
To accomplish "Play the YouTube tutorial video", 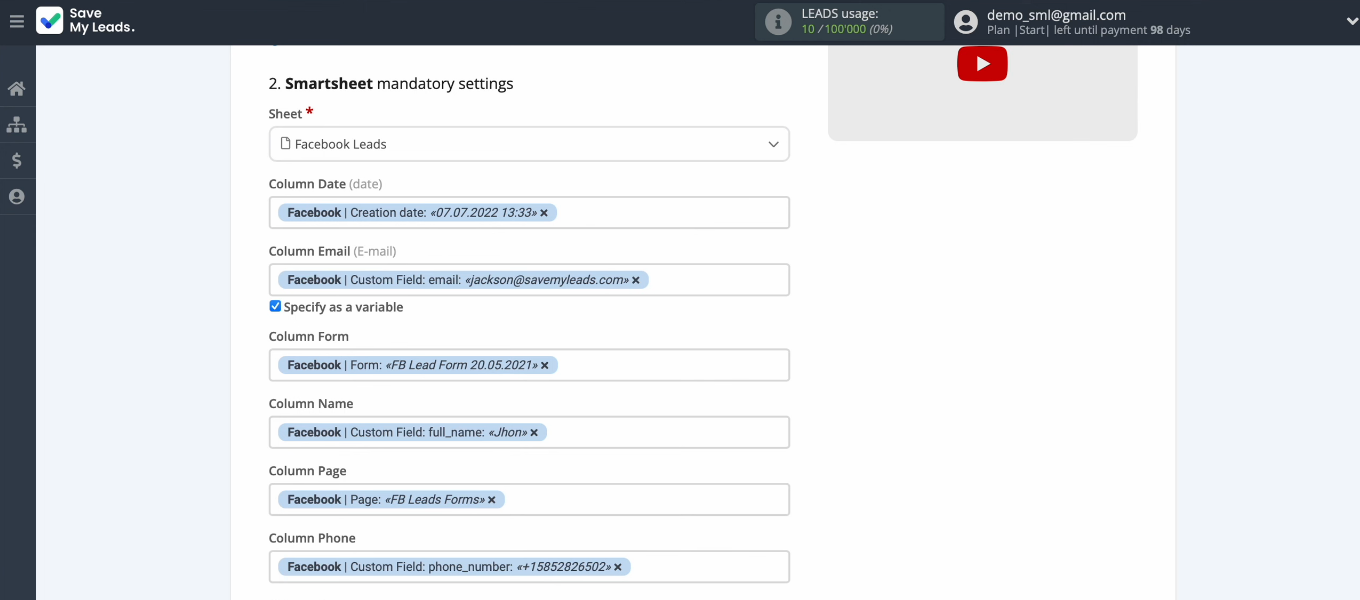I will (982, 64).
